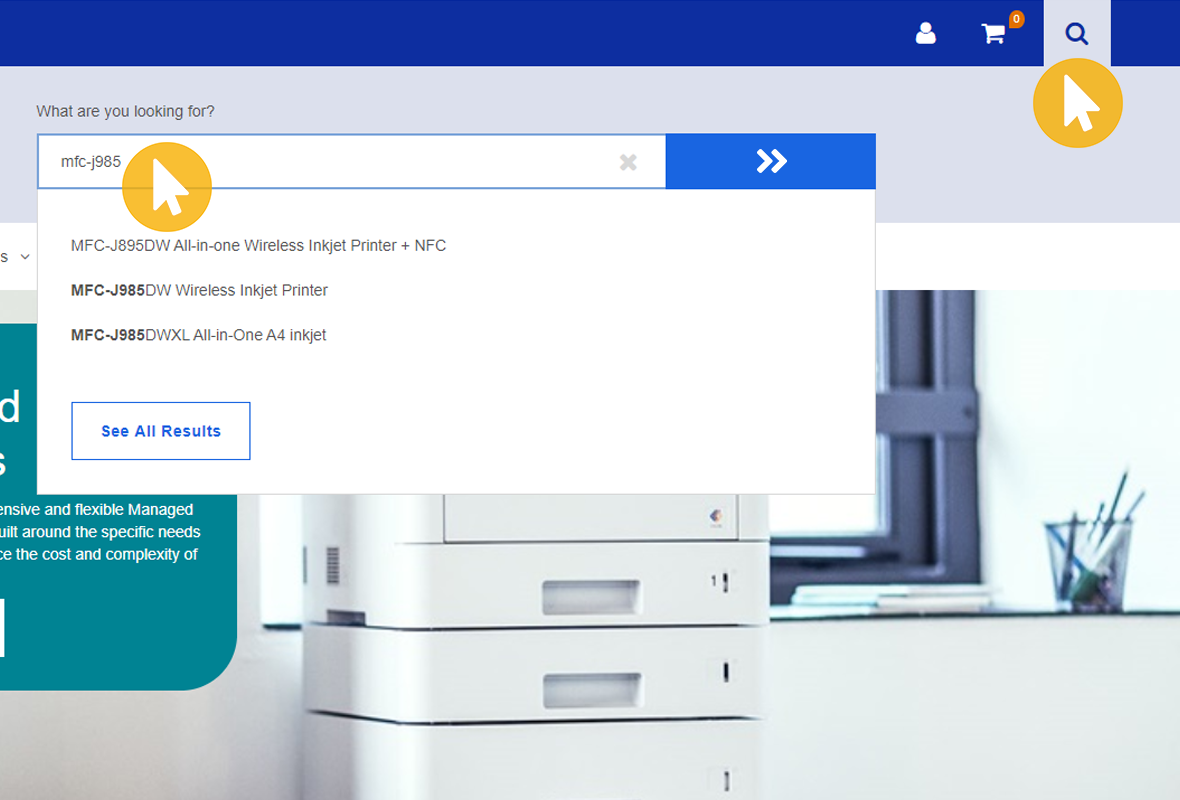Viewport: 1180px width, 800px height.
Task: Click See All Results button
Action: click(161, 431)
